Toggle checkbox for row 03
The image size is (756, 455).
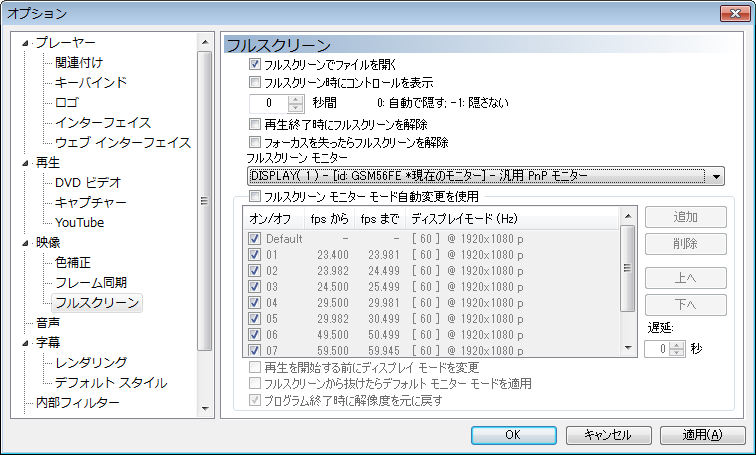[x=254, y=286]
